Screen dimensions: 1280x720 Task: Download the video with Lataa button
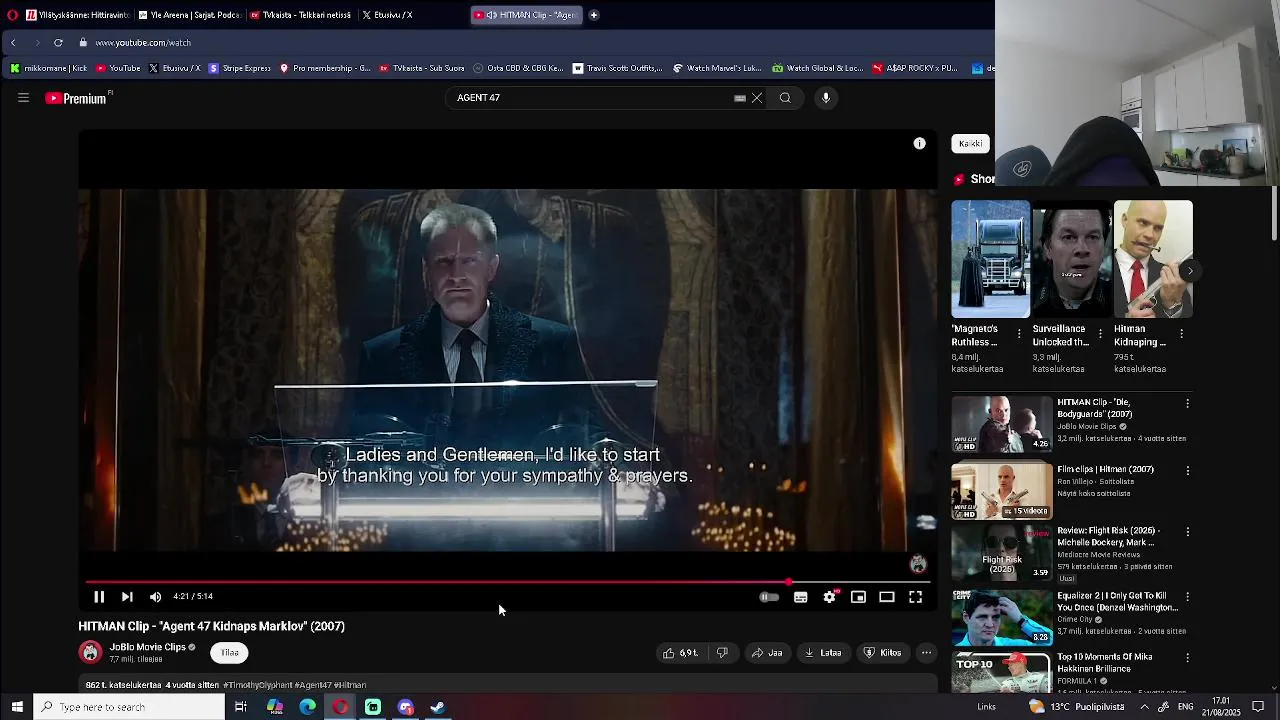(x=823, y=653)
